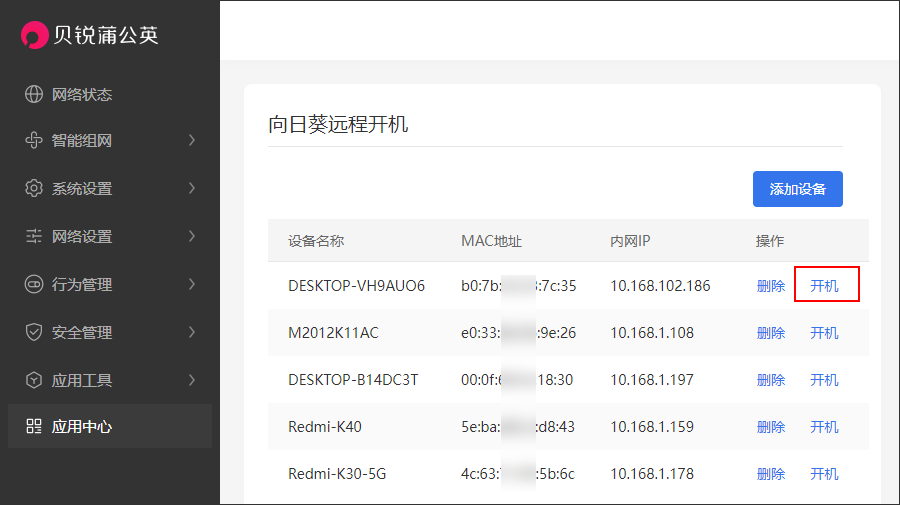This screenshot has width=900, height=505.
Task: Click the 设备名称 column header
Action: pyautogui.click(x=316, y=241)
